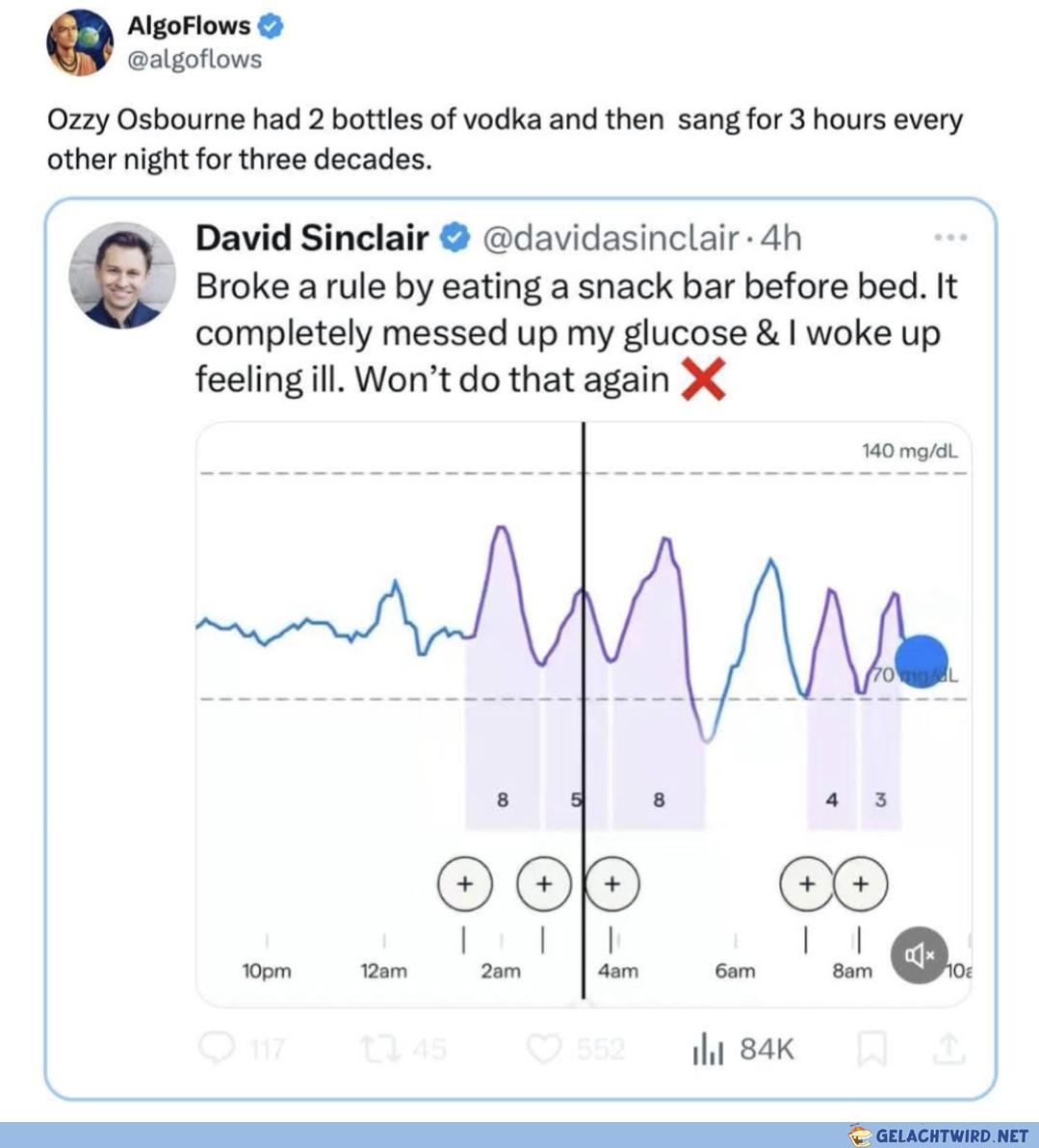Click the reply bubble icon showing 117
This screenshot has width=1039, height=1148.
click(217, 1049)
